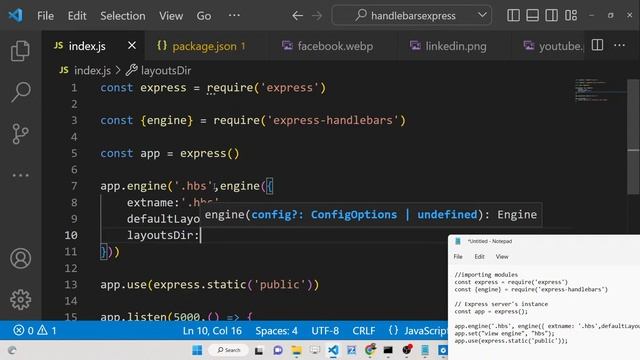Show additional views ellipsis in activity bar
This screenshot has height=360, width=640.
click(x=20, y=176)
